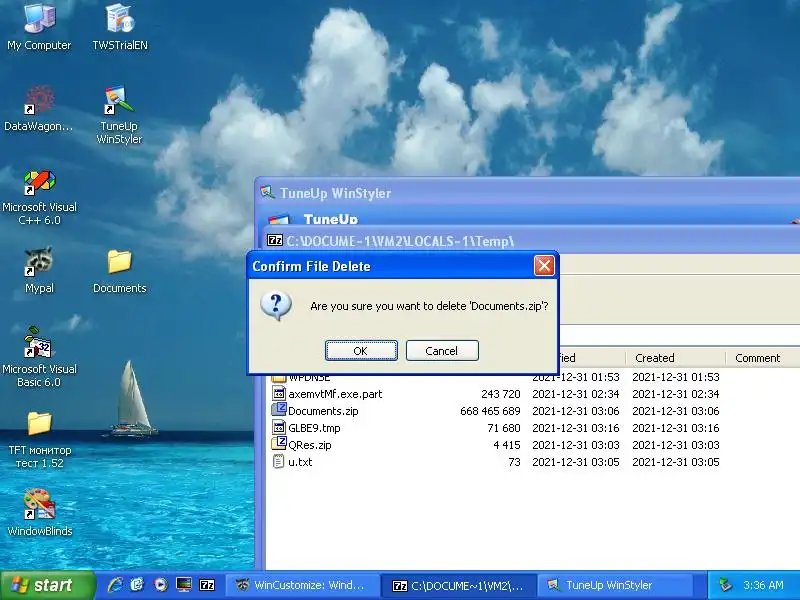Select Microsoft Visual Basic 6.0 shortcut
800x600 pixels.
pyautogui.click(x=39, y=357)
